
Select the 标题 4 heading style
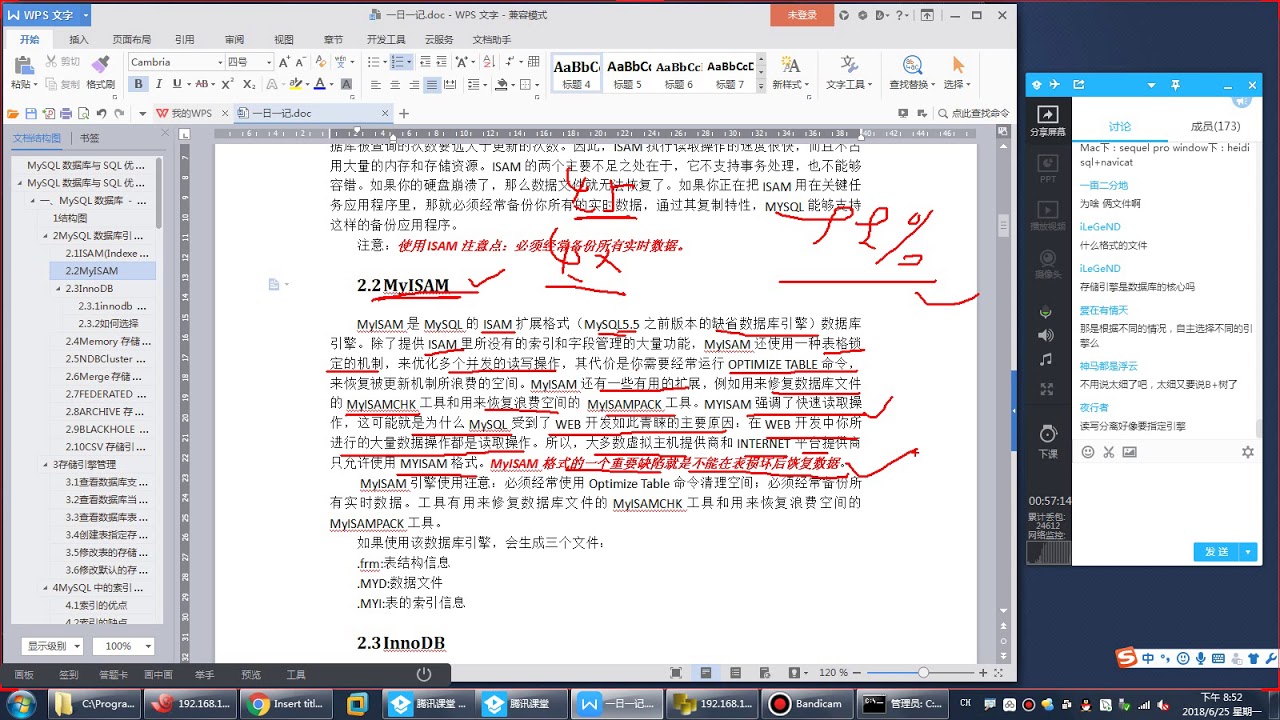[x=576, y=73]
